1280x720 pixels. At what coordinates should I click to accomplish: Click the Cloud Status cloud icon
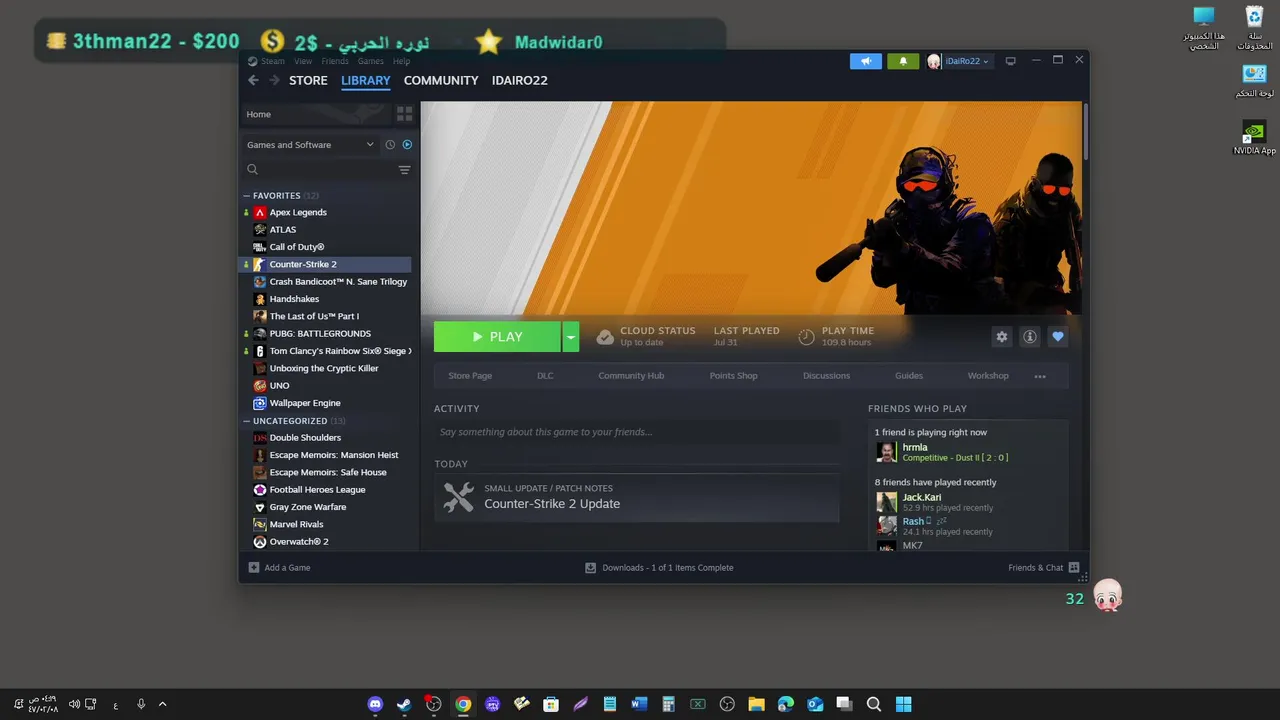tap(605, 337)
